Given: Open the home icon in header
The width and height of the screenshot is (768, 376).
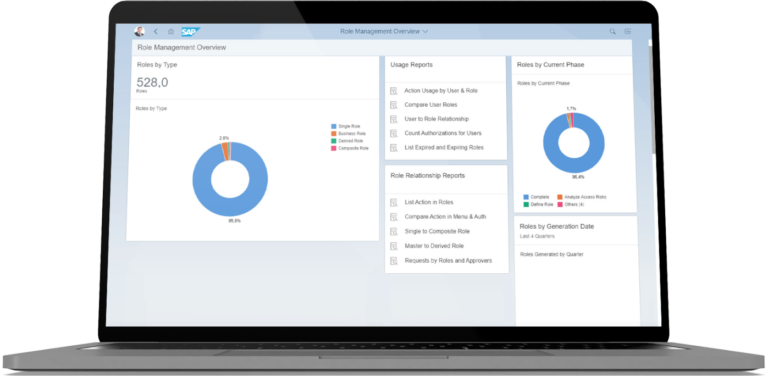Looking at the screenshot, I should tap(171, 31).
